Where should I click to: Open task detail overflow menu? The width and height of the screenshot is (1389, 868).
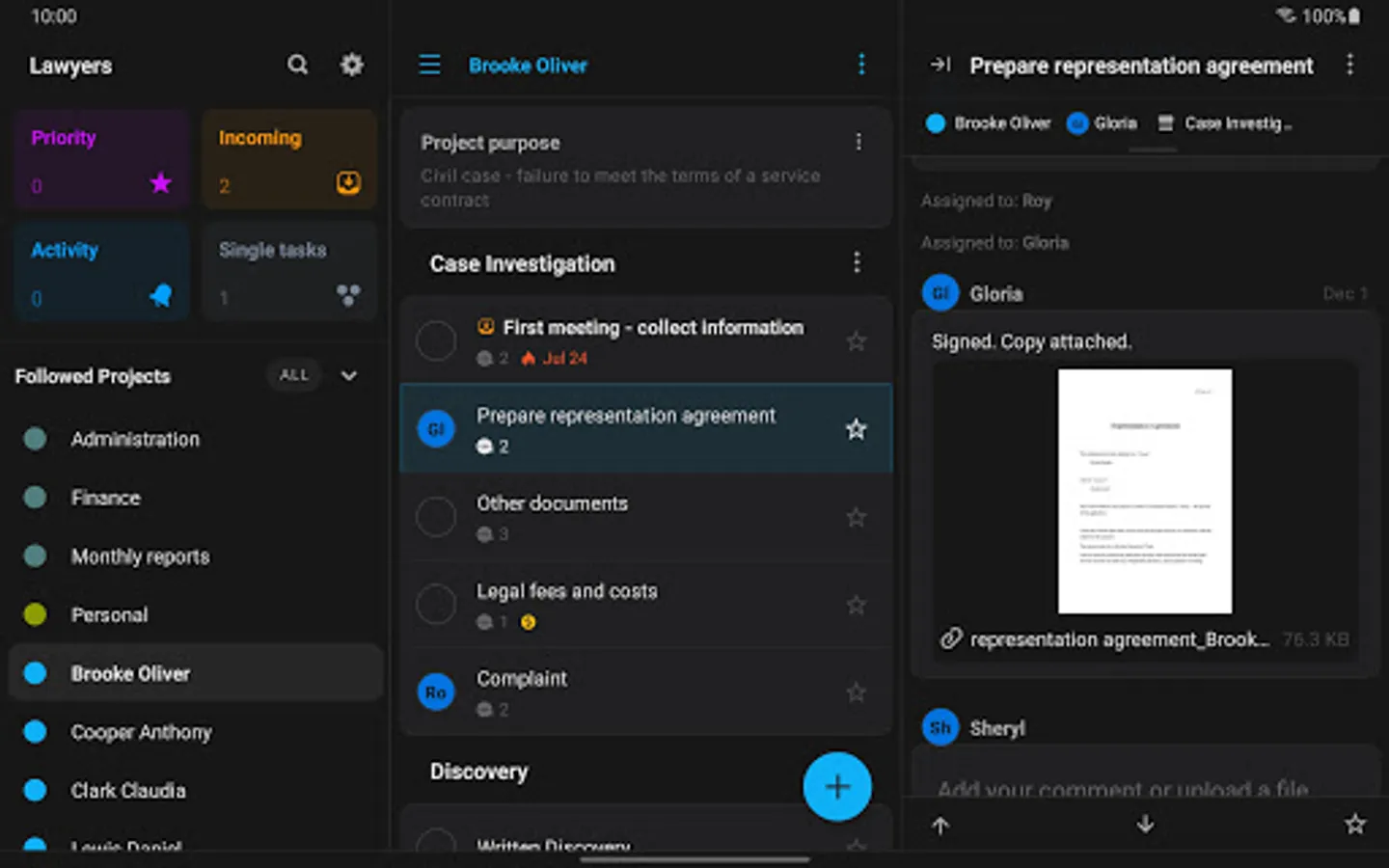[x=1349, y=65]
